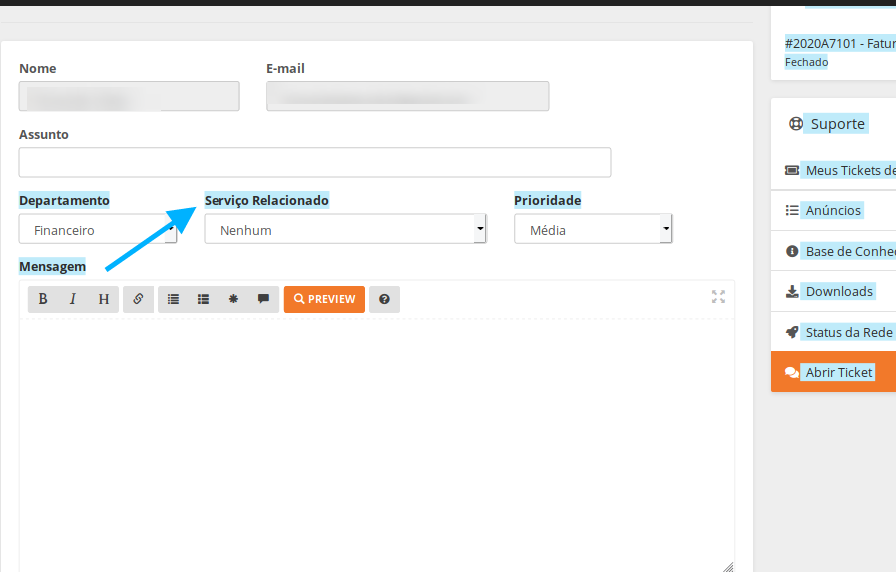The width and height of the screenshot is (896, 574).
Task: Click inside the Mensagem text area
Action: pyautogui.click(x=376, y=440)
